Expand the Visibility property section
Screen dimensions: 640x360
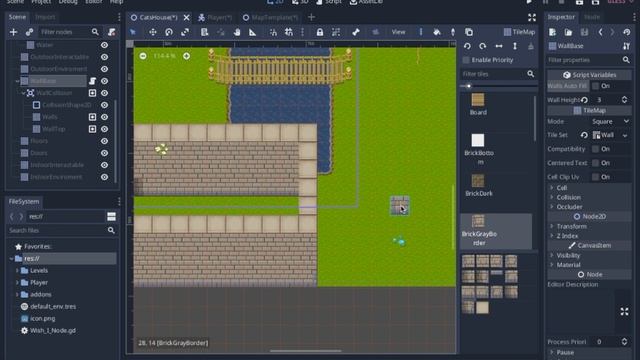pos(552,255)
